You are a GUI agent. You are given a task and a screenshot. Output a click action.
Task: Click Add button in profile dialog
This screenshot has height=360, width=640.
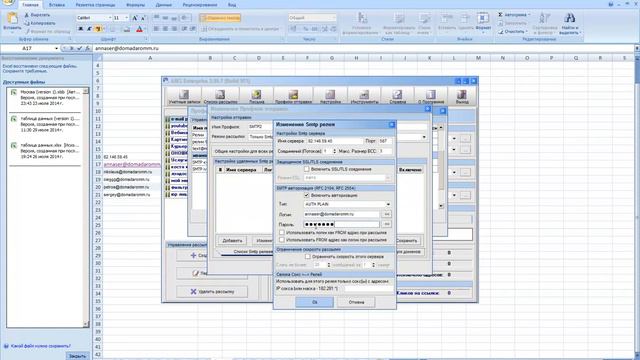[232, 240]
